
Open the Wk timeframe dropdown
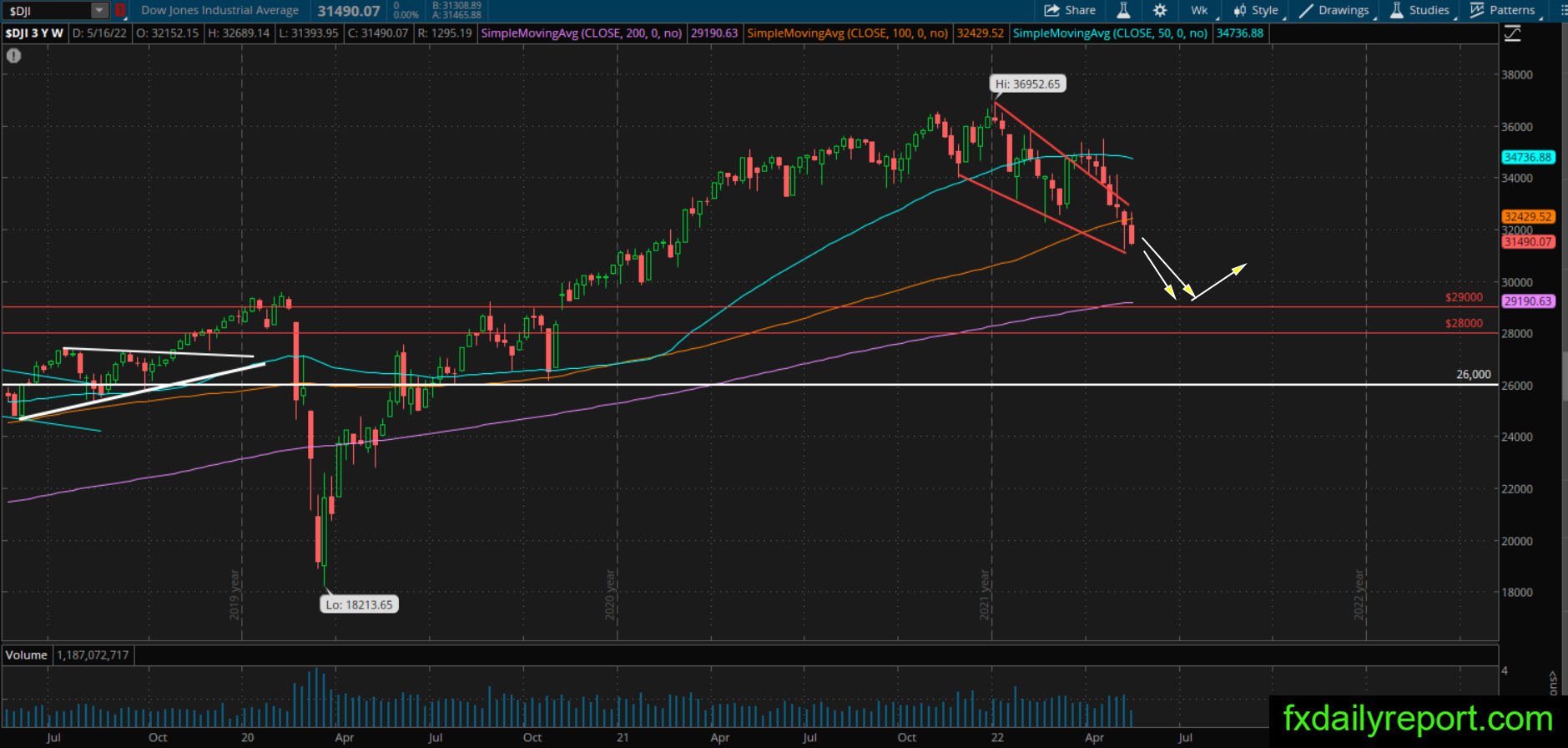1200,10
